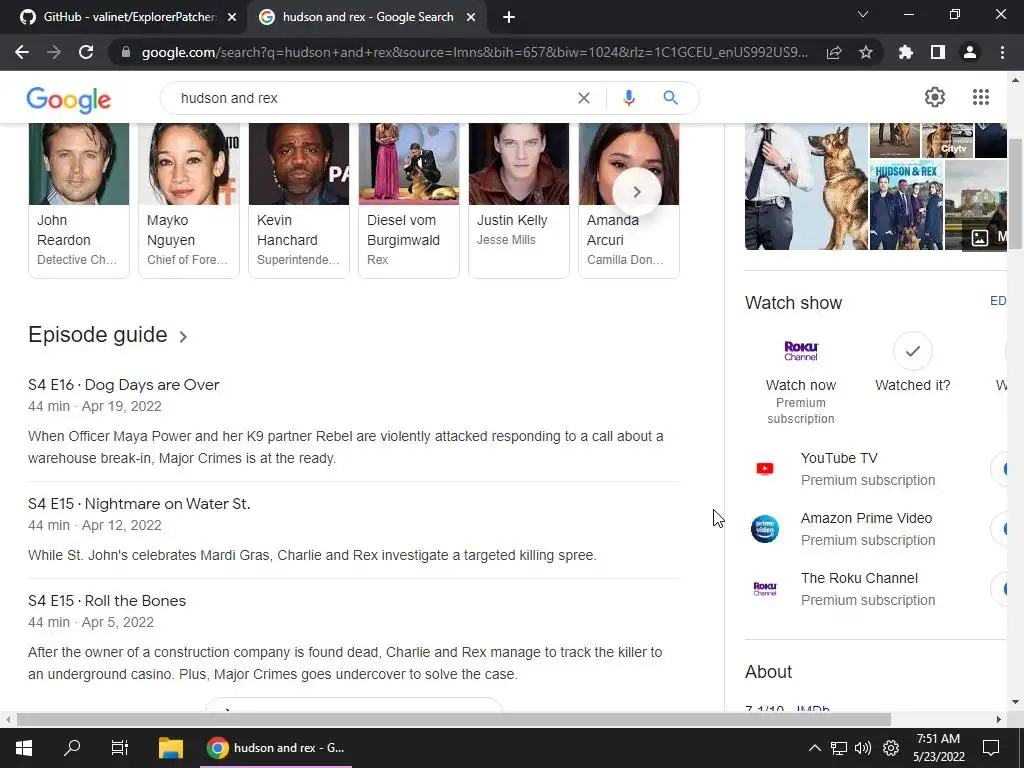
Task: Expand Episode guide chevron
Action: pos(184,336)
